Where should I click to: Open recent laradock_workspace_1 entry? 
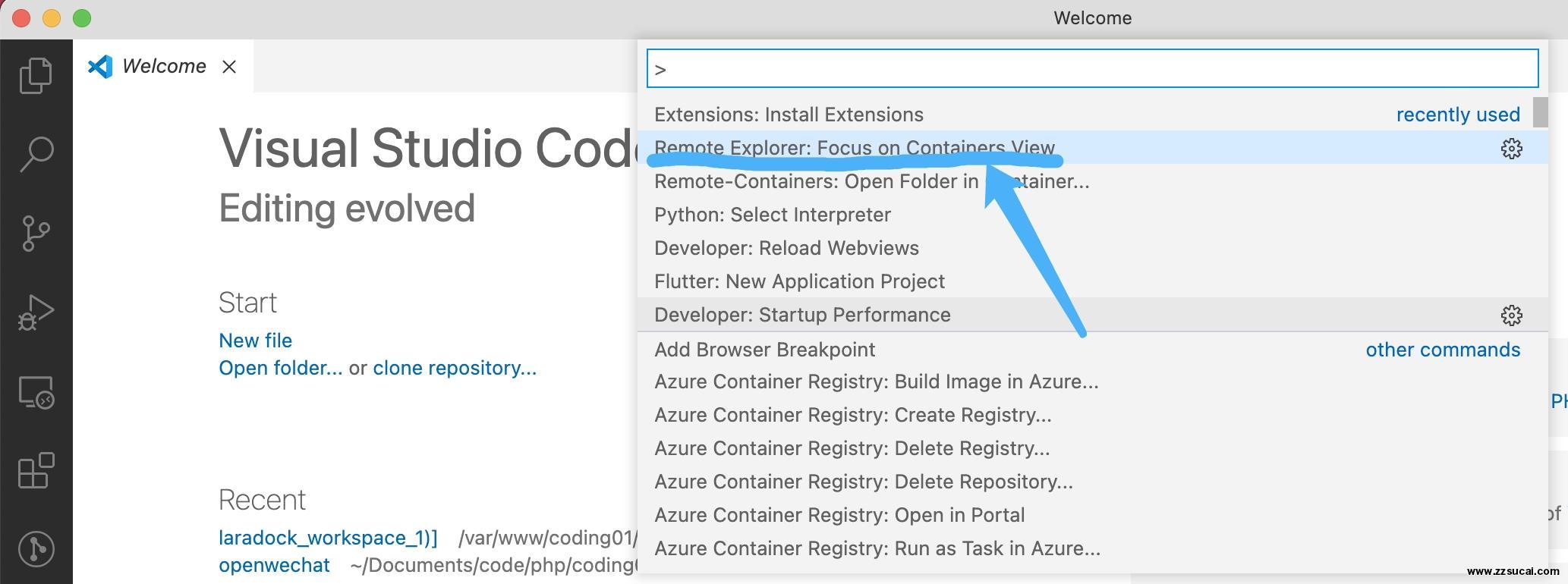[x=328, y=538]
